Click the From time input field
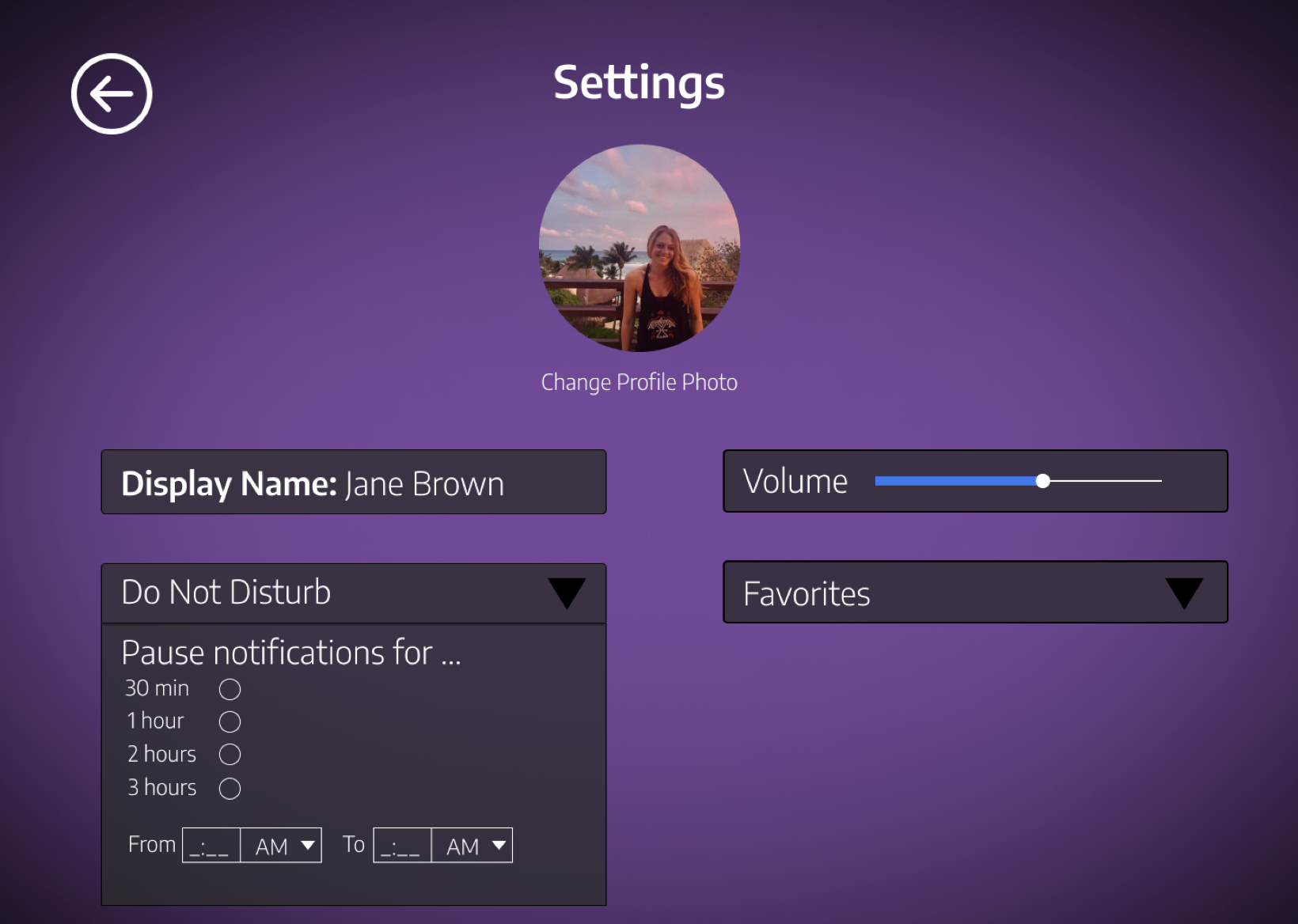The image size is (1298, 924). click(x=211, y=846)
